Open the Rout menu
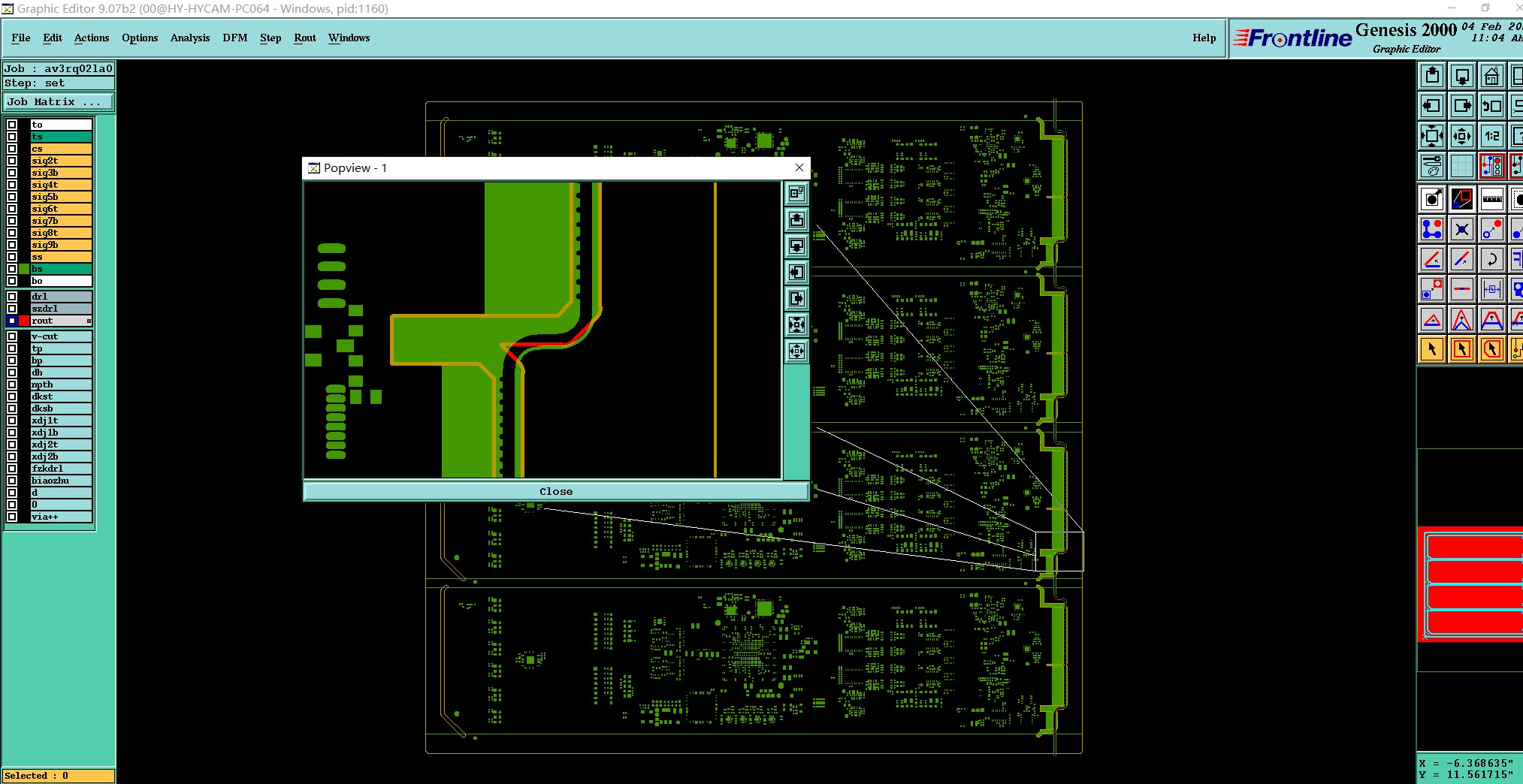The height and width of the screenshot is (784, 1523). 305,38
